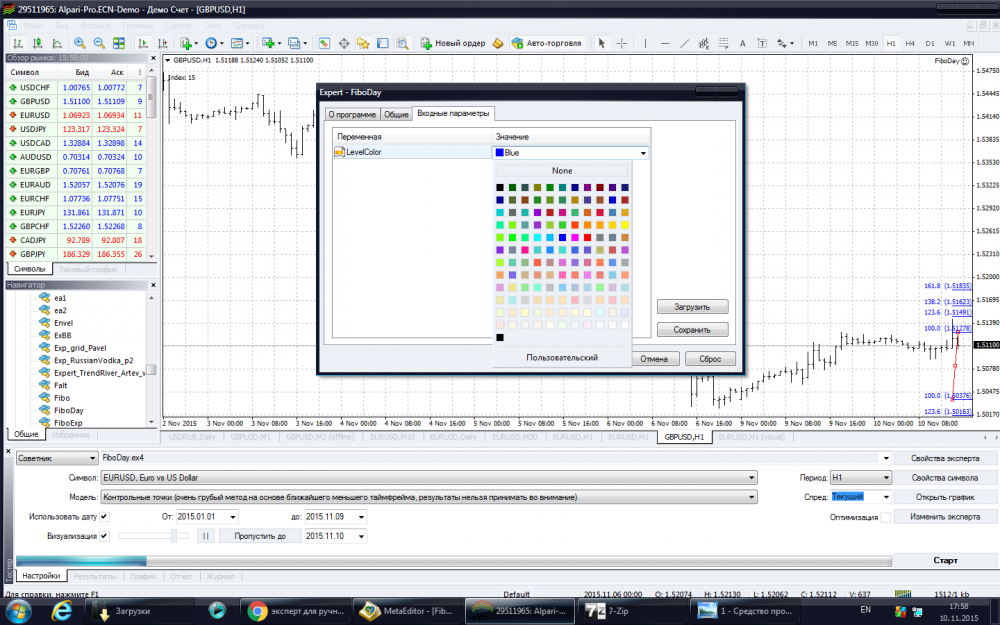This screenshot has height=625, width=1000.
Task: Switch to the Общие dialog tab
Action: (x=397, y=115)
